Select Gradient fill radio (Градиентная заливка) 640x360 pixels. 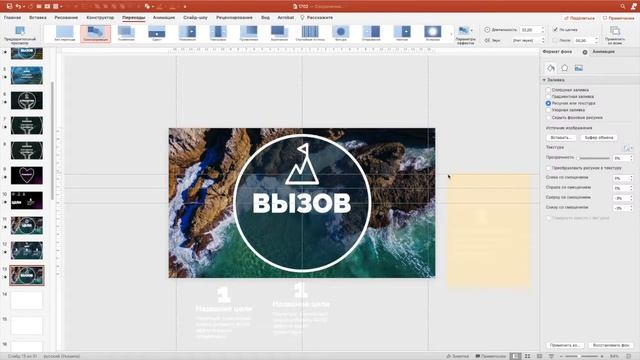pyautogui.click(x=548, y=97)
